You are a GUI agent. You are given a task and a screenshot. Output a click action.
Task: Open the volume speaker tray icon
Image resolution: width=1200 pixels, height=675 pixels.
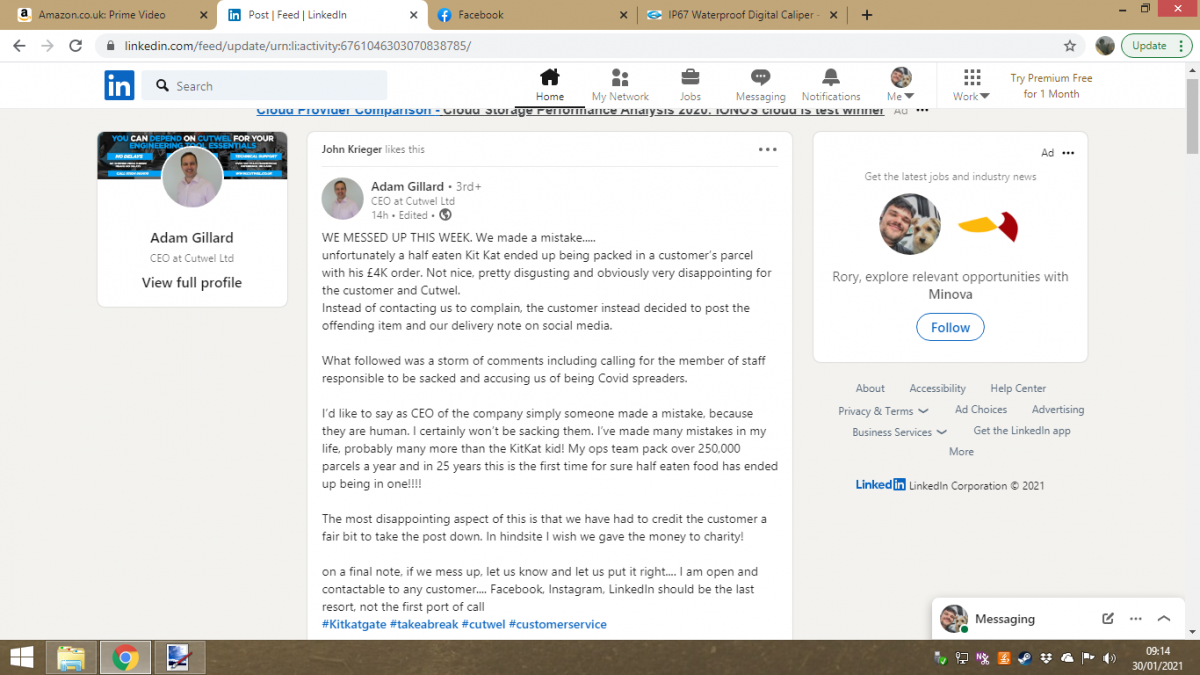coord(1111,658)
